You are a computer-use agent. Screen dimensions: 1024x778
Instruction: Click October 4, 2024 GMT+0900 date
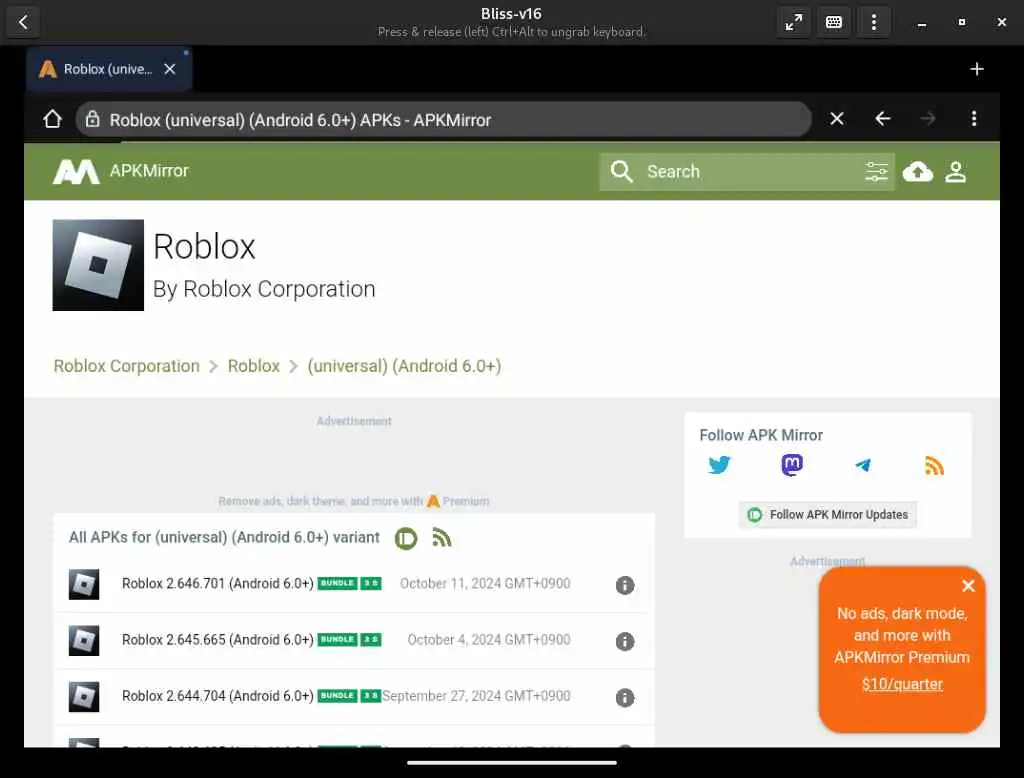tap(488, 640)
